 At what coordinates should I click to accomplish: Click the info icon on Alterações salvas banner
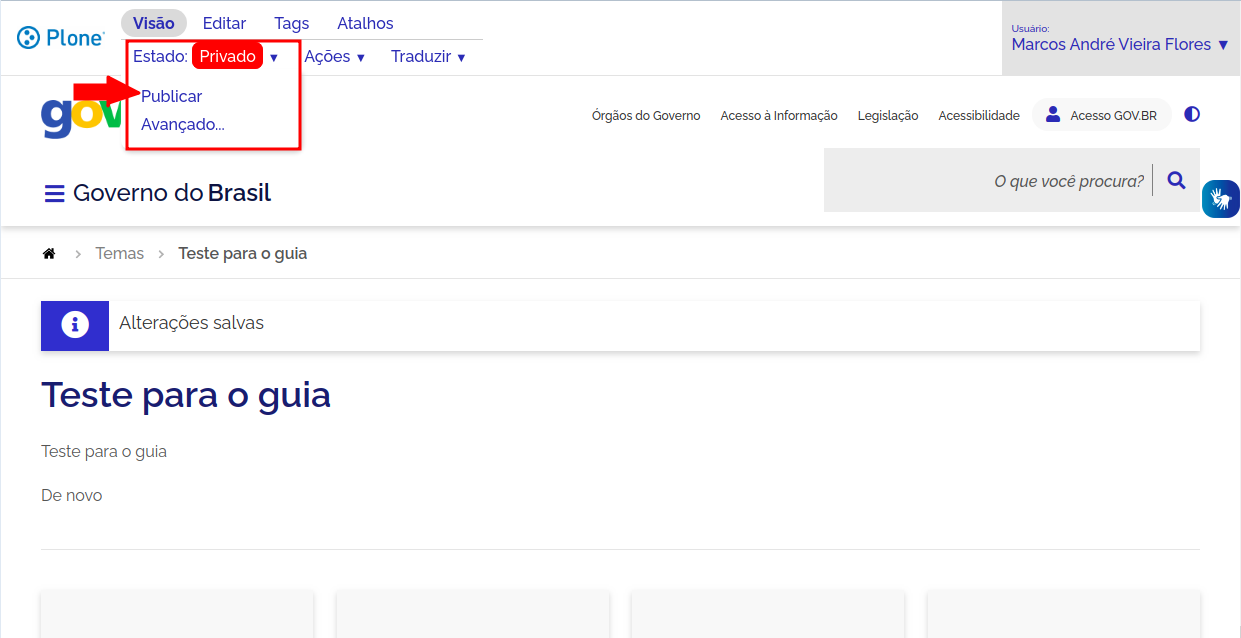(74, 325)
